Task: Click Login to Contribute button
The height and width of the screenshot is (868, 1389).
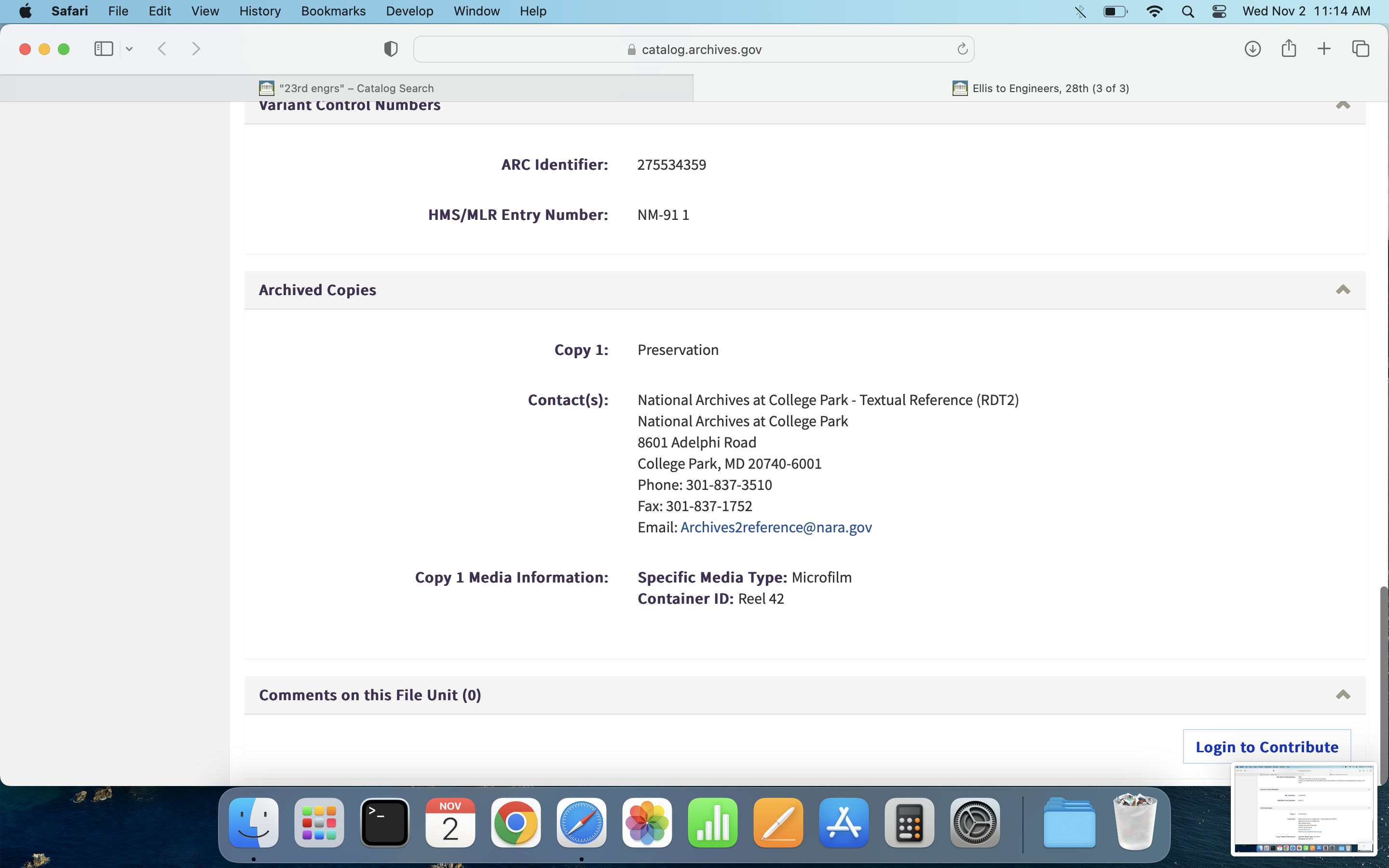Action: coord(1266,746)
